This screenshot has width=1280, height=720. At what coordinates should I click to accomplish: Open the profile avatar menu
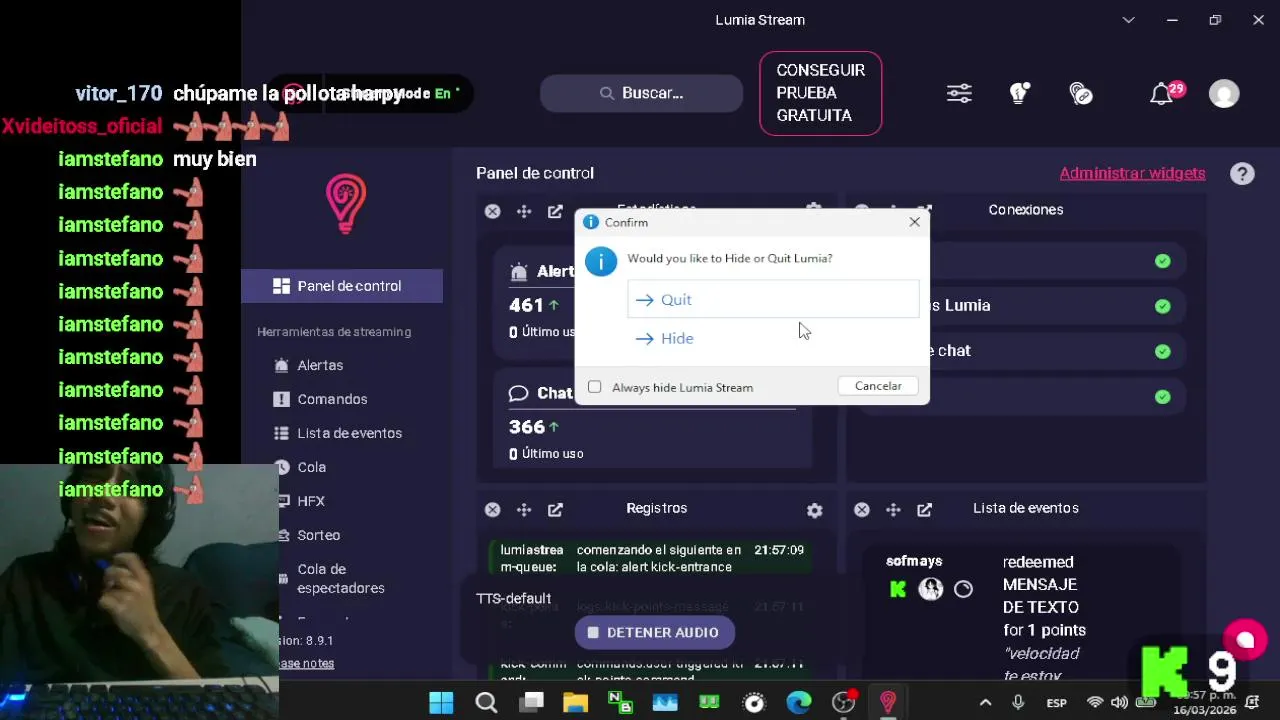(x=1224, y=94)
